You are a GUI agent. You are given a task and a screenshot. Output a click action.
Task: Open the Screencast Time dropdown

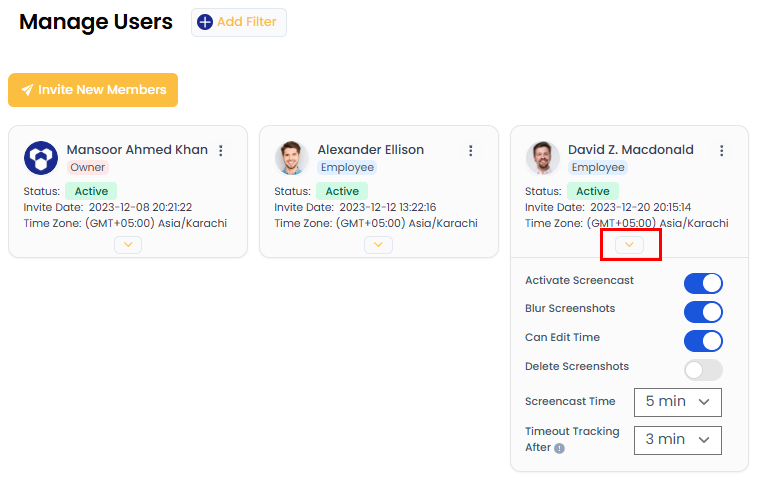coord(677,402)
